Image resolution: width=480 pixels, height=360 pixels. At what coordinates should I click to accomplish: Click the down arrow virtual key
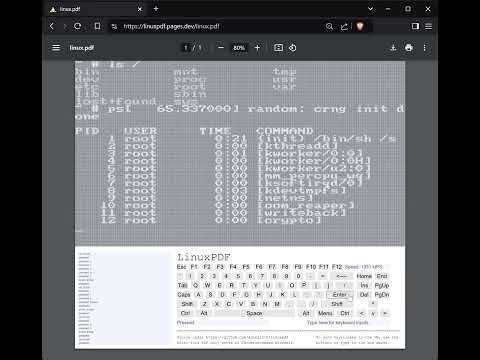pyautogui.click(x=373, y=313)
